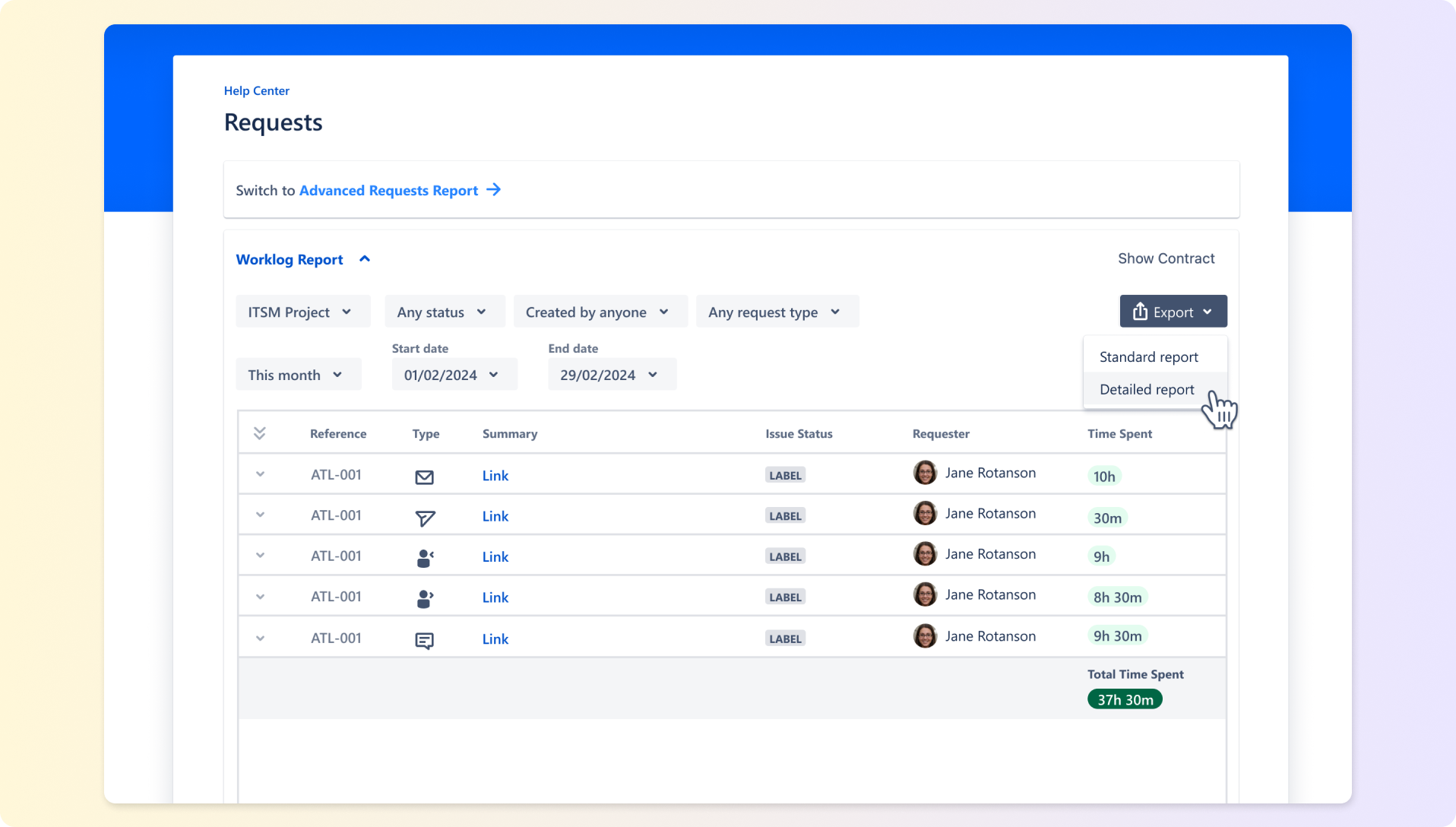Click the Export button
The height and width of the screenshot is (827, 1456).
[x=1173, y=312]
